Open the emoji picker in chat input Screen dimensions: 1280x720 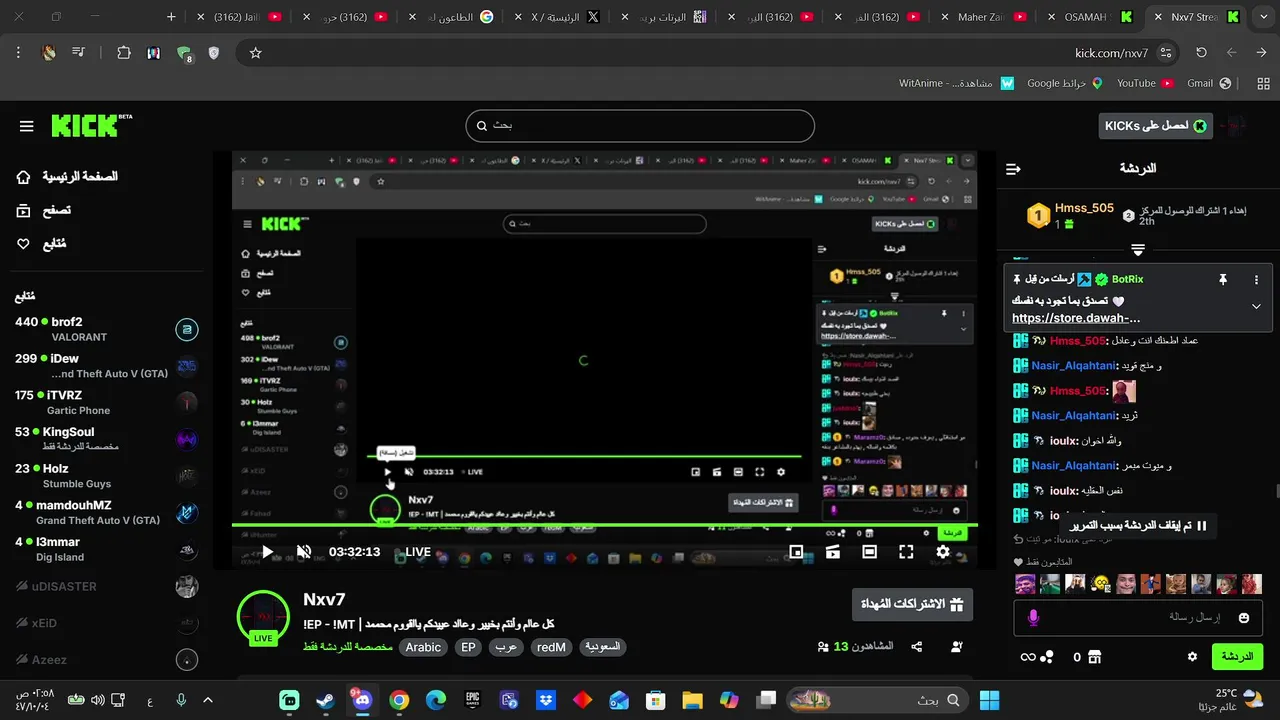point(1244,618)
